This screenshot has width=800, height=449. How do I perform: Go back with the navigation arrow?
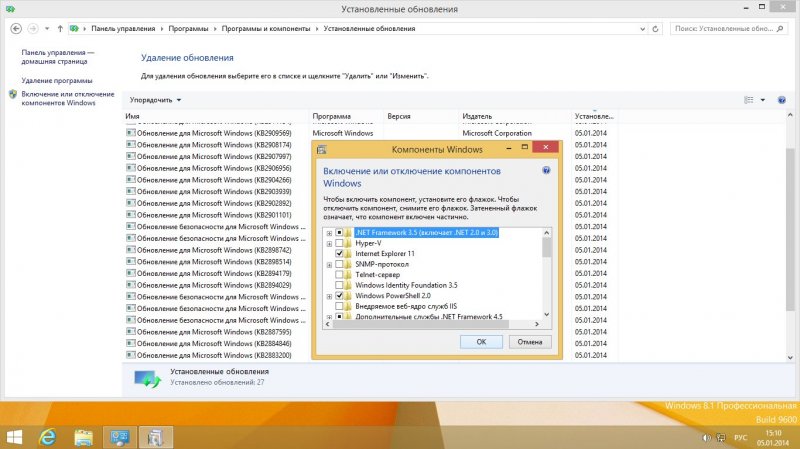(x=16, y=29)
